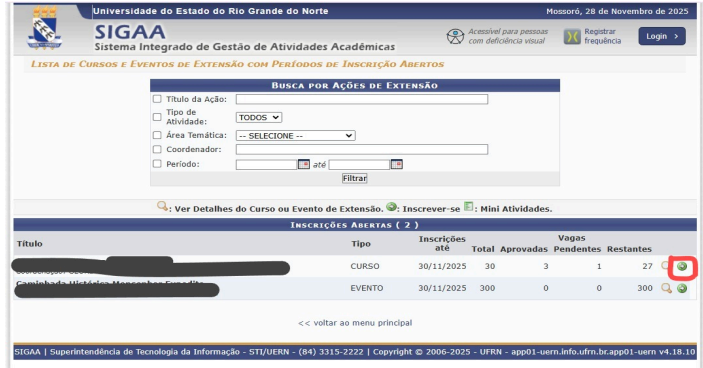Open the TODOS activity type dropdown

click(x=259, y=117)
